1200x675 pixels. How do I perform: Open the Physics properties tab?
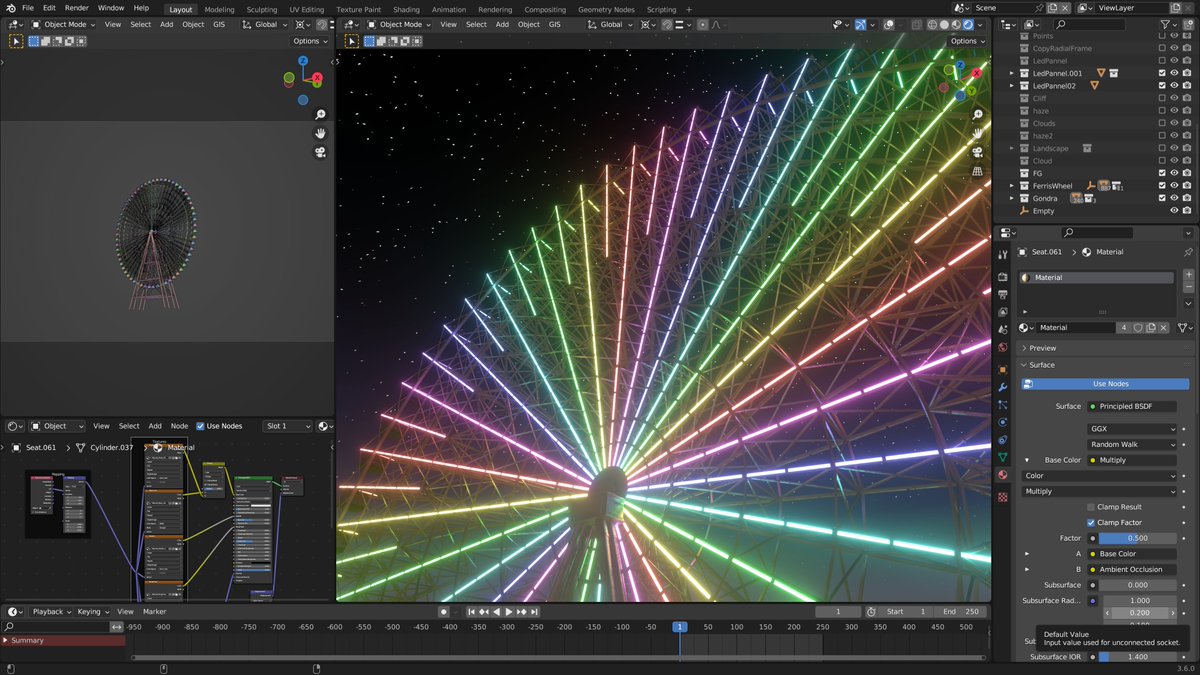pos(1002,422)
